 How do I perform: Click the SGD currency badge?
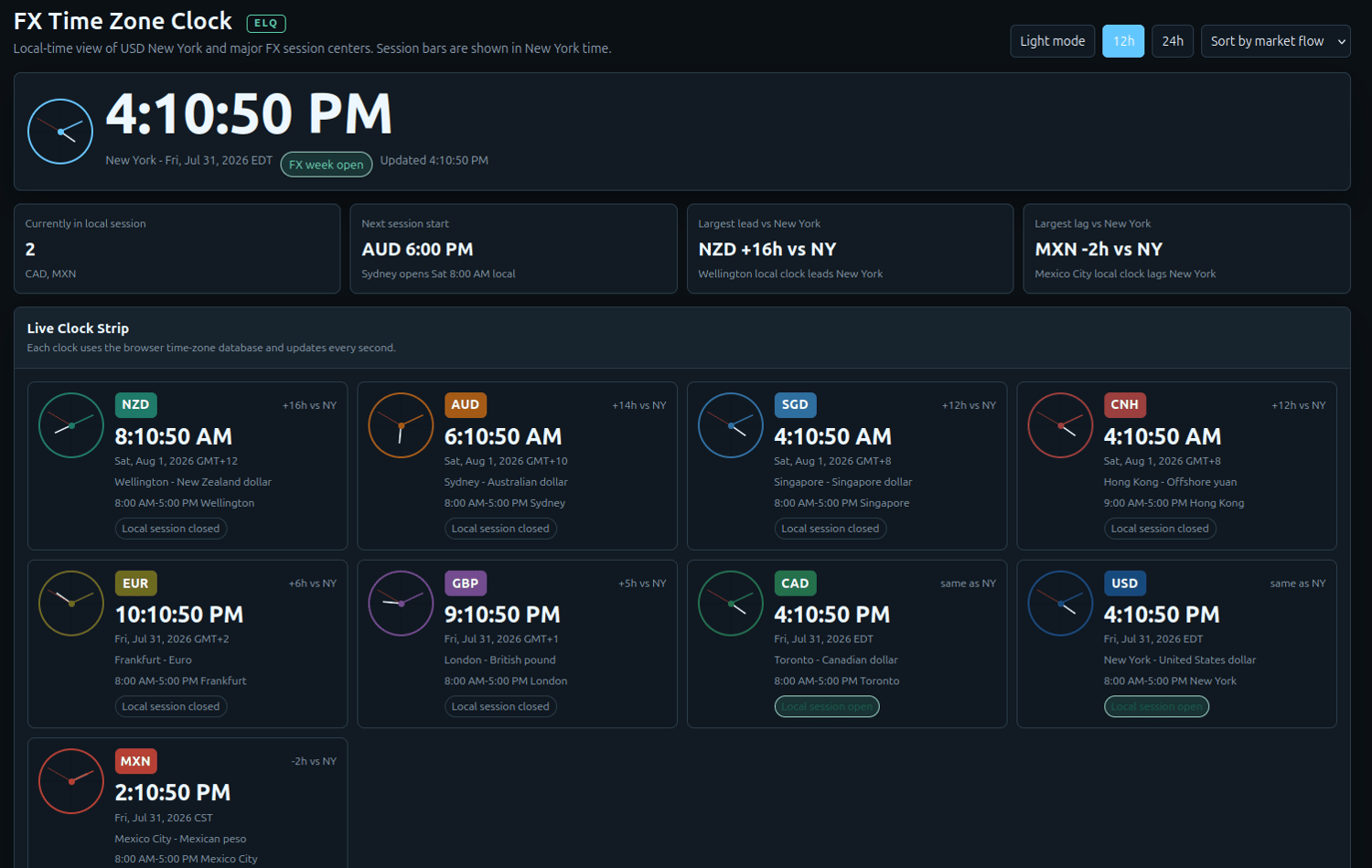pyautogui.click(x=795, y=405)
